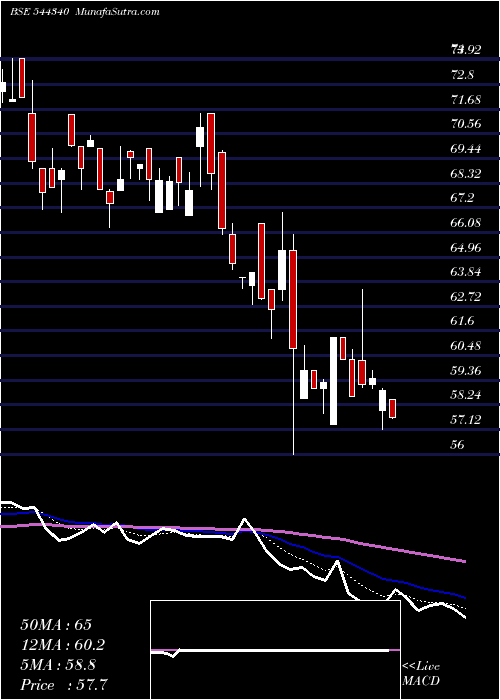Select the 62.72 price axis label
500x700 pixels.
pyautogui.click(x=467, y=296)
